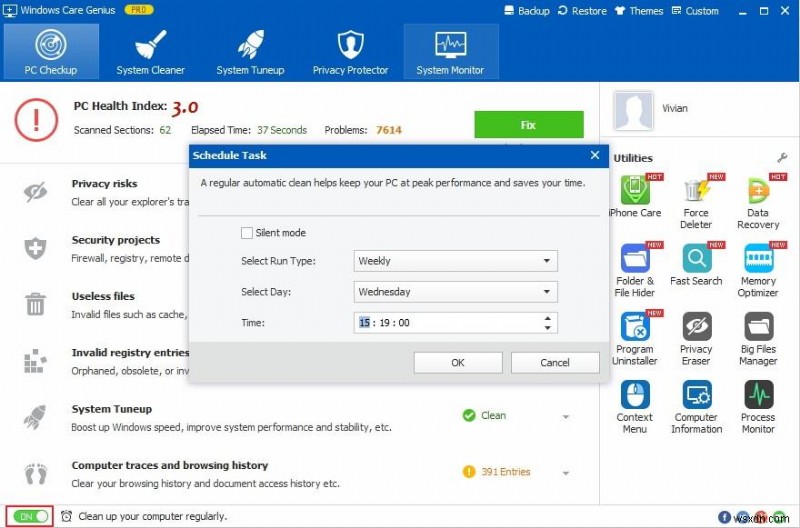Open the System Tuneup tab
This screenshot has width=800, height=528.
250,52
